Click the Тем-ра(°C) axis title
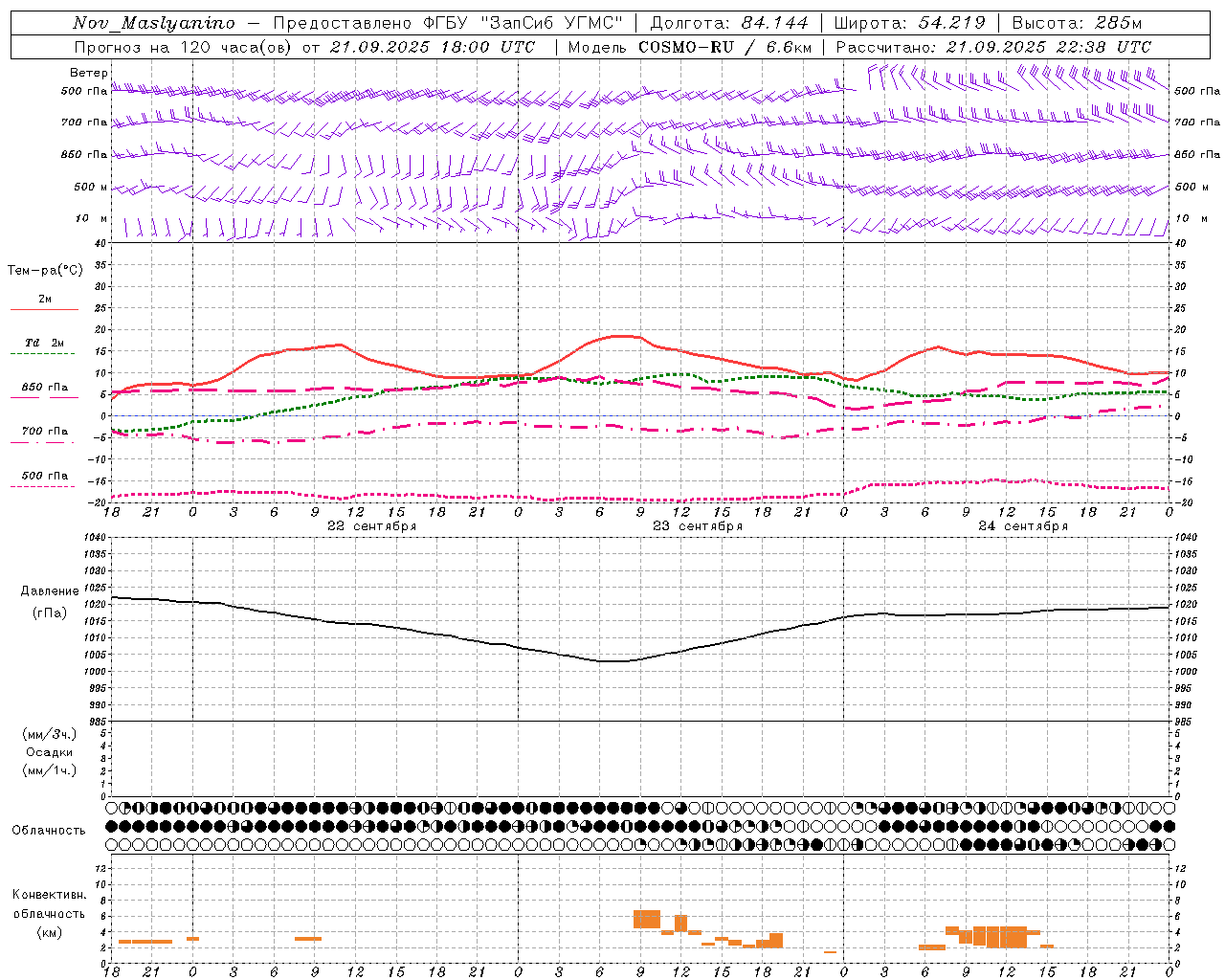The height and width of the screenshot is (980, 1225). point(45,270)
